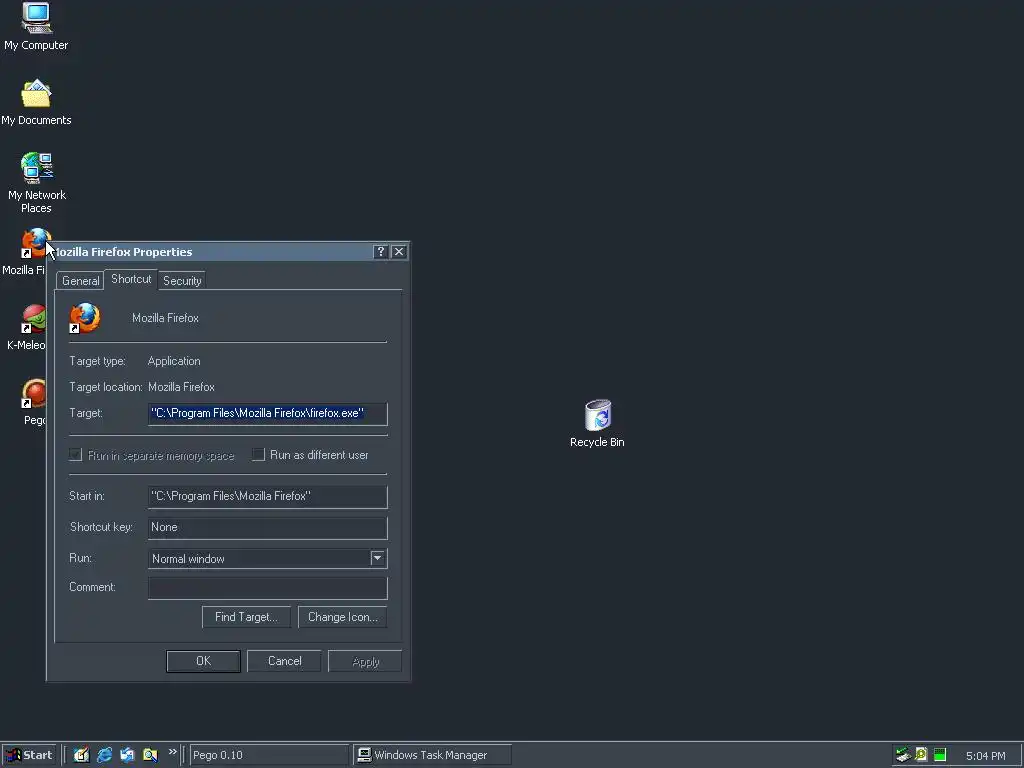Click the Firefox icon inside the Properties dialog
Viewport: 1024px width, 768px height.
[85, 318]
